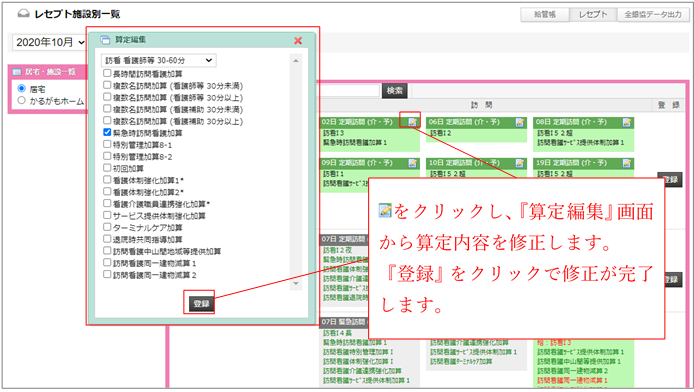
Task: Click the 検索 search button
Action: click(394, 90)
